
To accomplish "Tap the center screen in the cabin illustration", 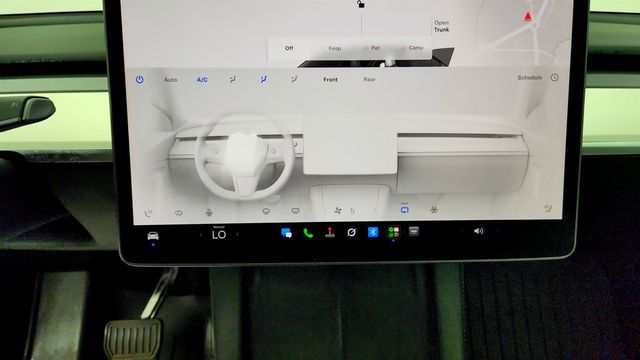I will tap(350, 145).
